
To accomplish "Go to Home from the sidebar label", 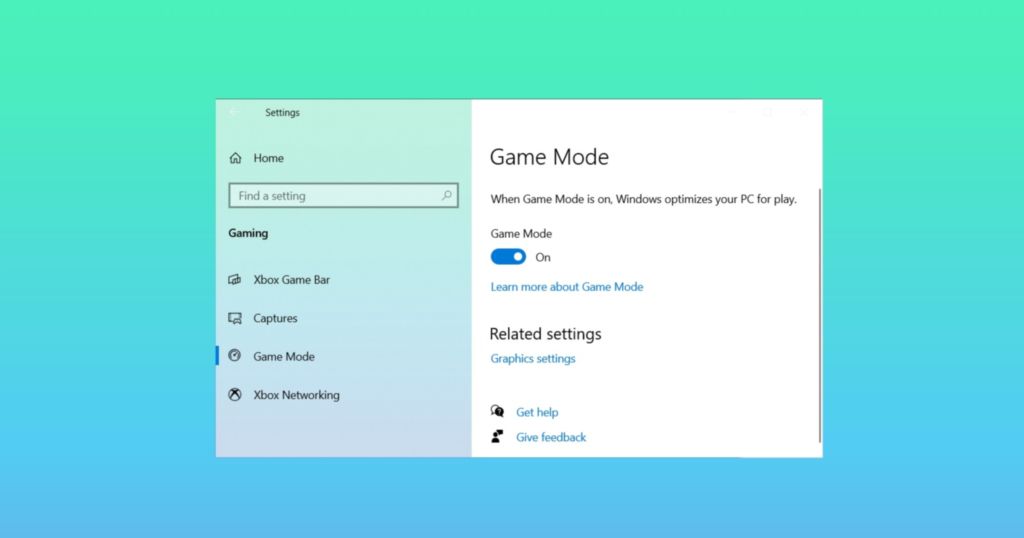I will click(x=268, y=158).
